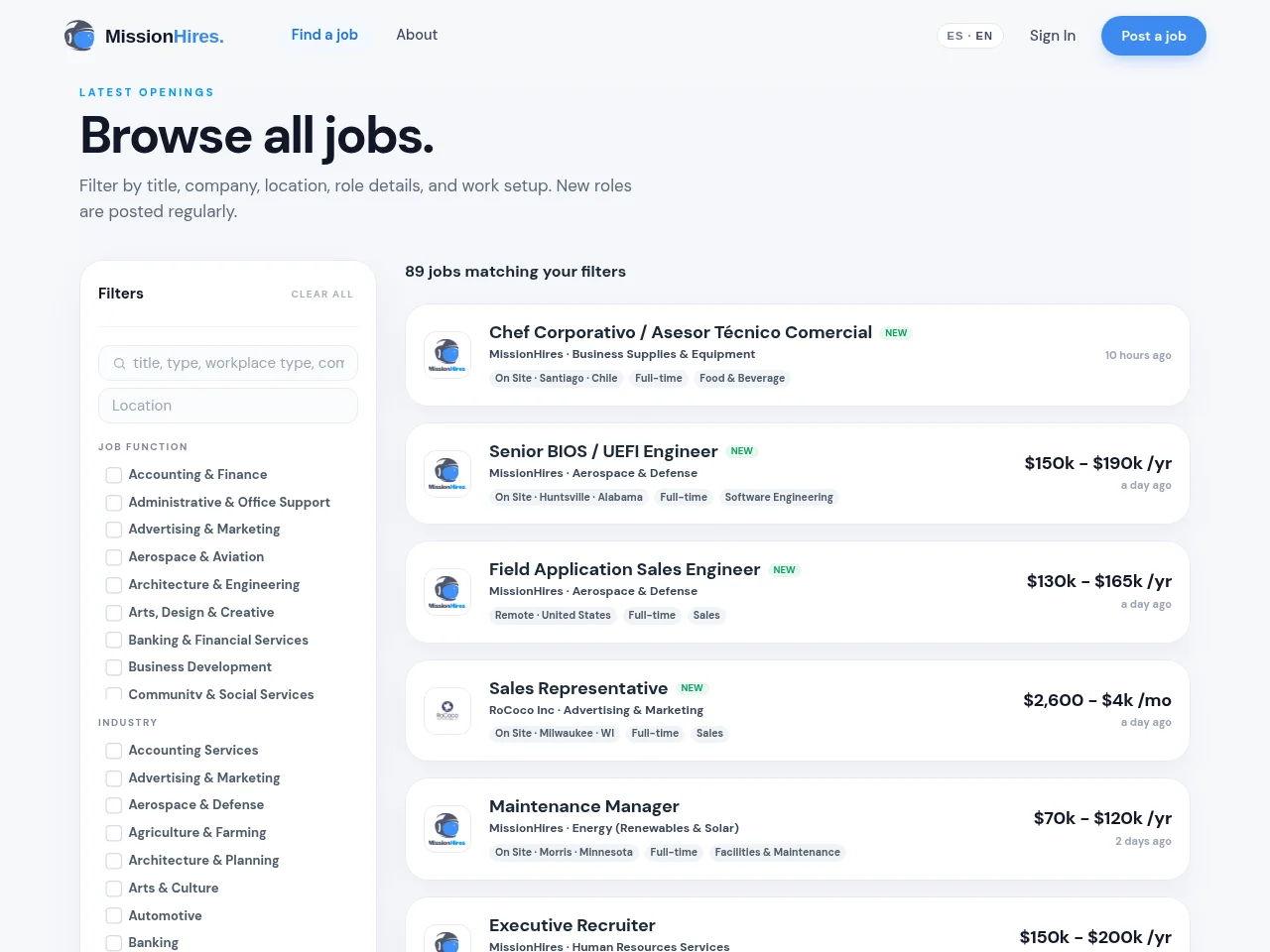Click MissionHires wordmark text

[165, 37]
